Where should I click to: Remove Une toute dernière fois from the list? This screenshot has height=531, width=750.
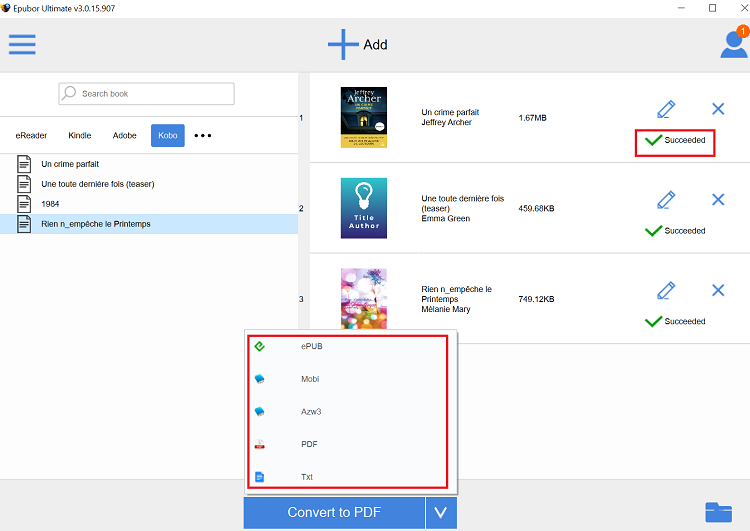[717, 199]
